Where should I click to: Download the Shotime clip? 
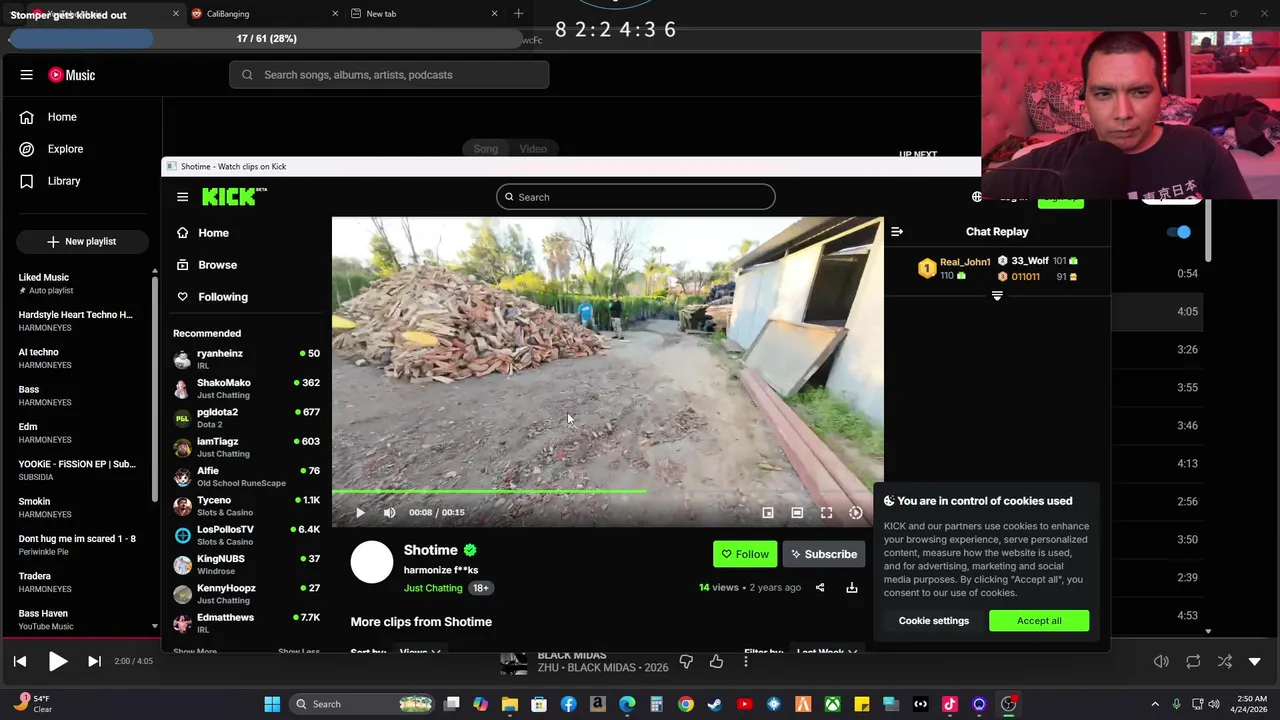point(852,588)
